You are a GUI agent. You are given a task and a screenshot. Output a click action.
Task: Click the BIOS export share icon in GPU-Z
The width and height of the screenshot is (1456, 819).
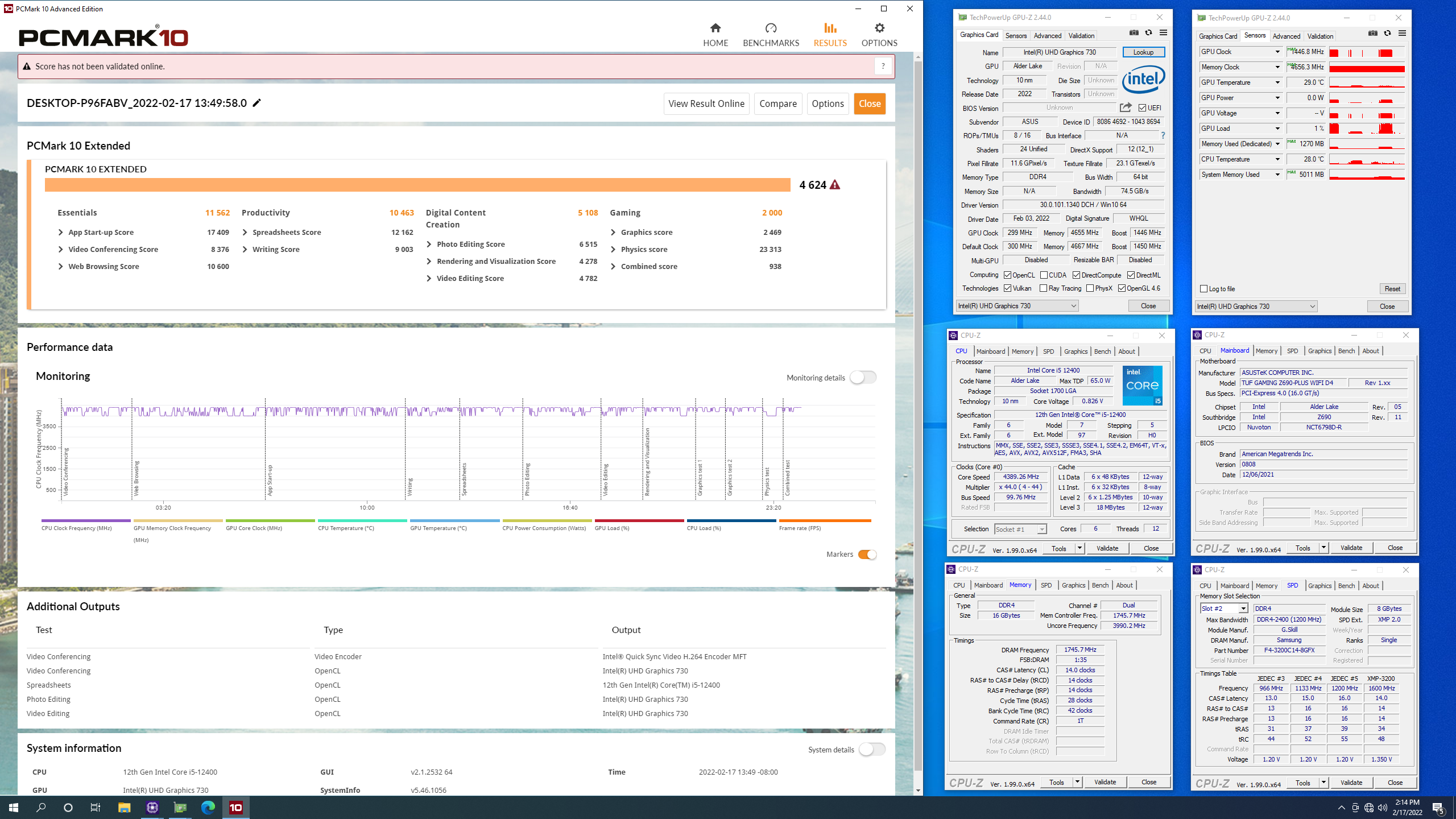pos(1126,107)
